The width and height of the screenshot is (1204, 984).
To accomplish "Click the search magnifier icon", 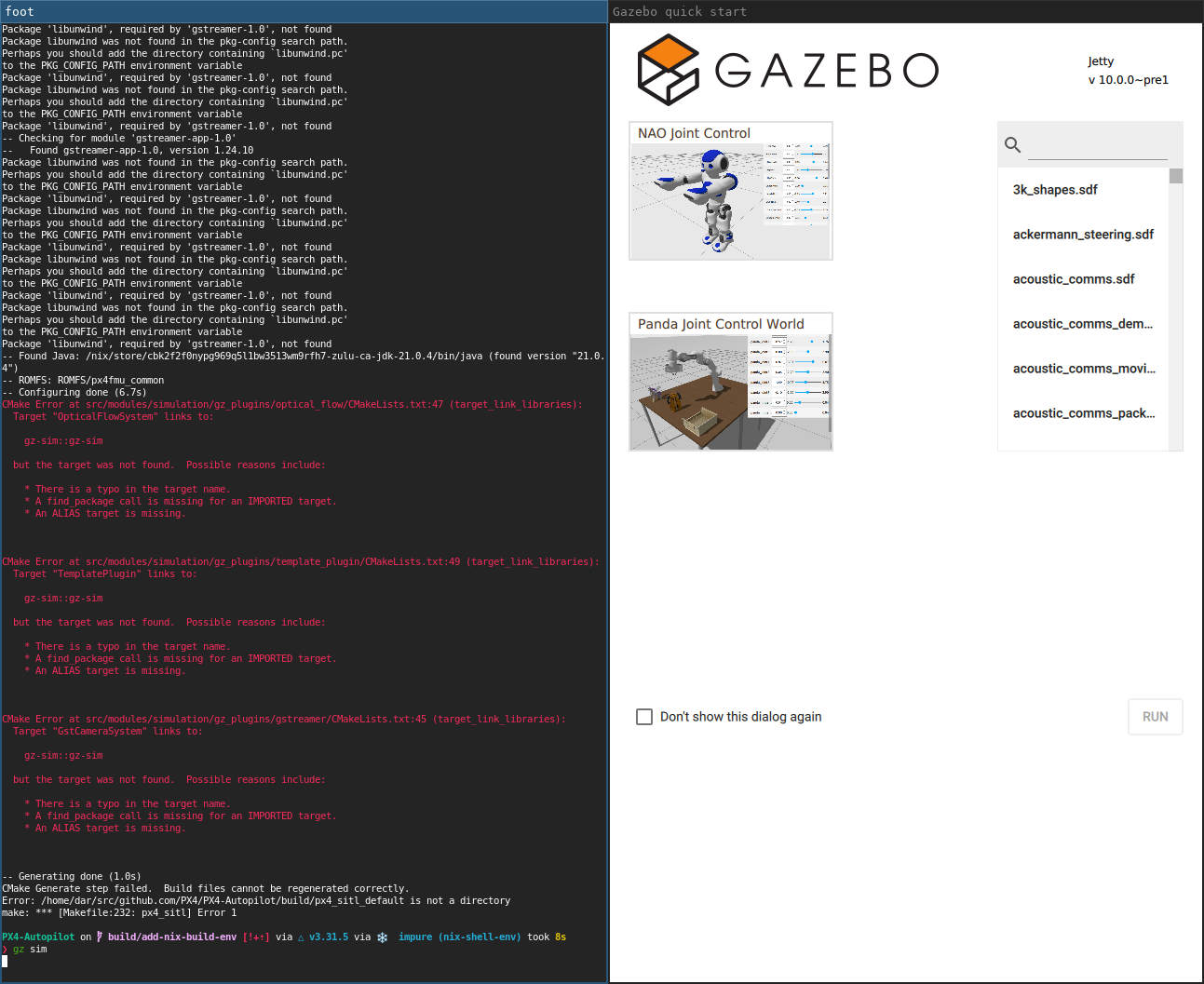I will point(1013,144).
